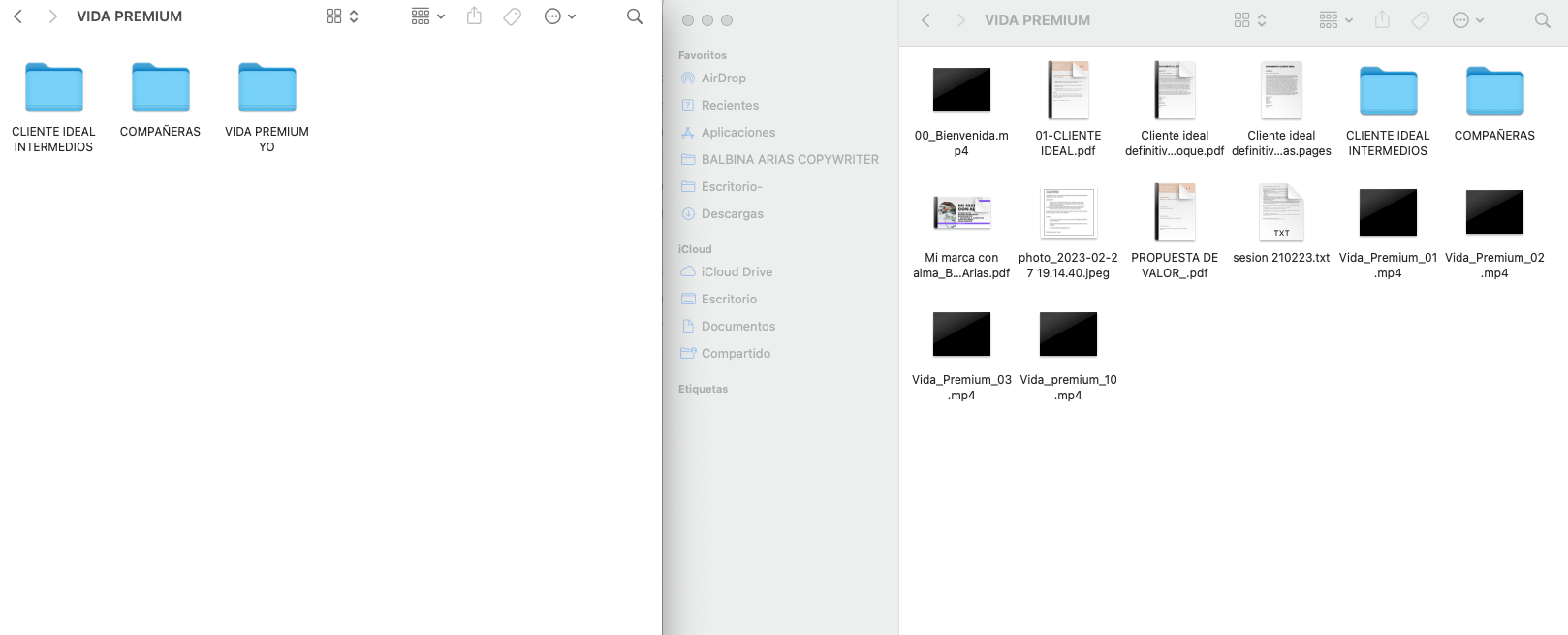Click the search icon in the right Finder window

tap(1542, 20)
